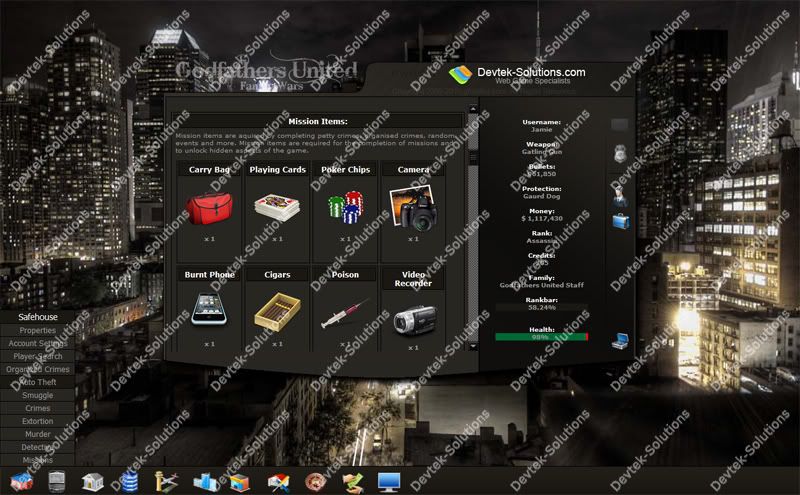This screenshot has width=800, height=495.
Task: Click the Carry Bag red bag item
Action: coord(209,206)
